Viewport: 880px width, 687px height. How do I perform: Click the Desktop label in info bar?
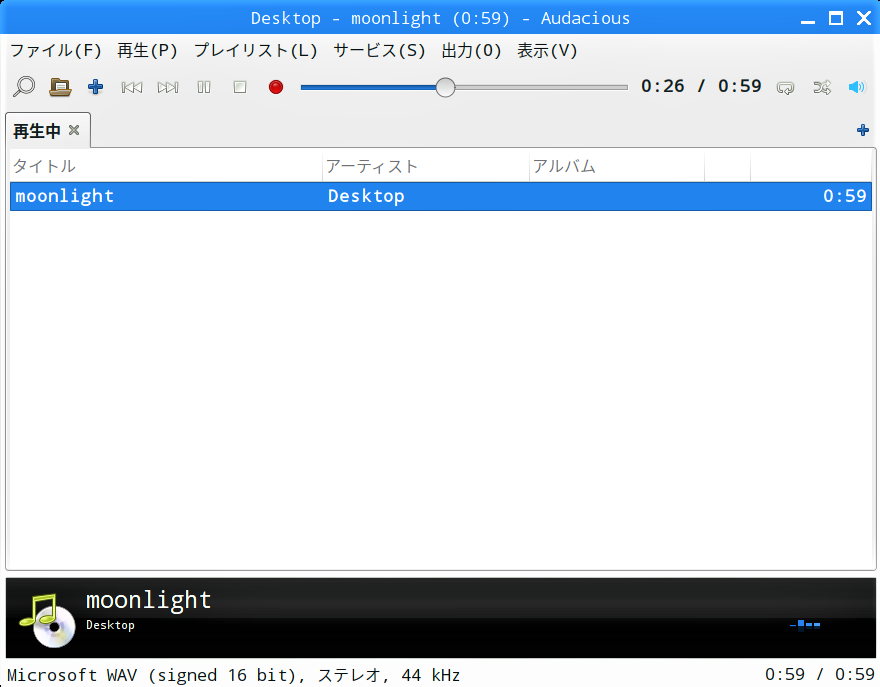click(110, 625)
